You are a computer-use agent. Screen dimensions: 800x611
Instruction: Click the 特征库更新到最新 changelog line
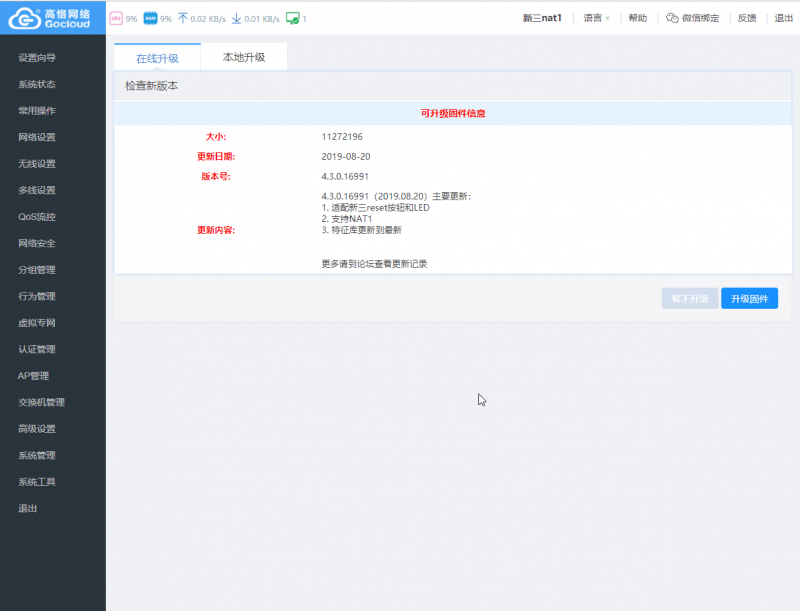[362, 230]
